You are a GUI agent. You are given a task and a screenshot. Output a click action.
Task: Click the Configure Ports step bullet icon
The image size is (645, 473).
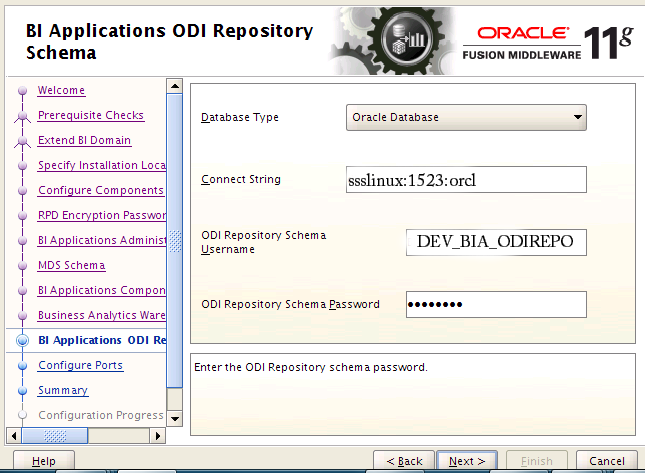(x=23, y=366)
